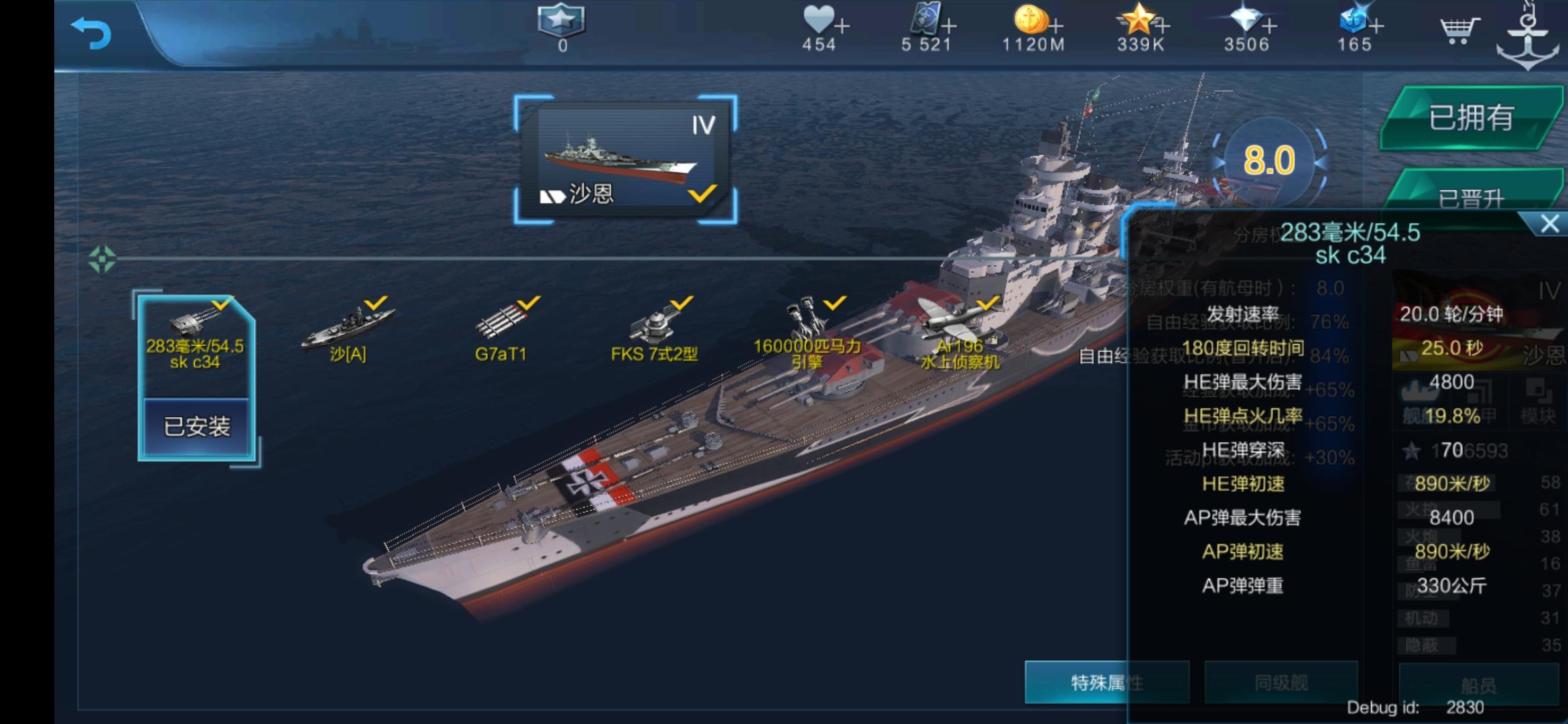
Task: Select the G7aT1 torpedo module
Action: click(501, 331)
